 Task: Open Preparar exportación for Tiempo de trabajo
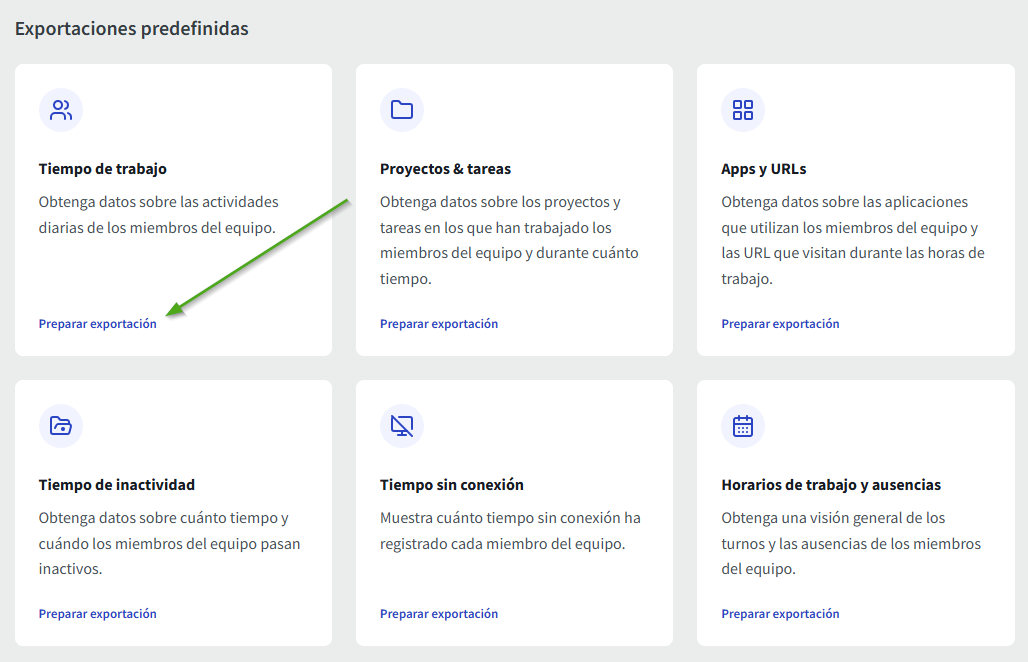[98, 324]
